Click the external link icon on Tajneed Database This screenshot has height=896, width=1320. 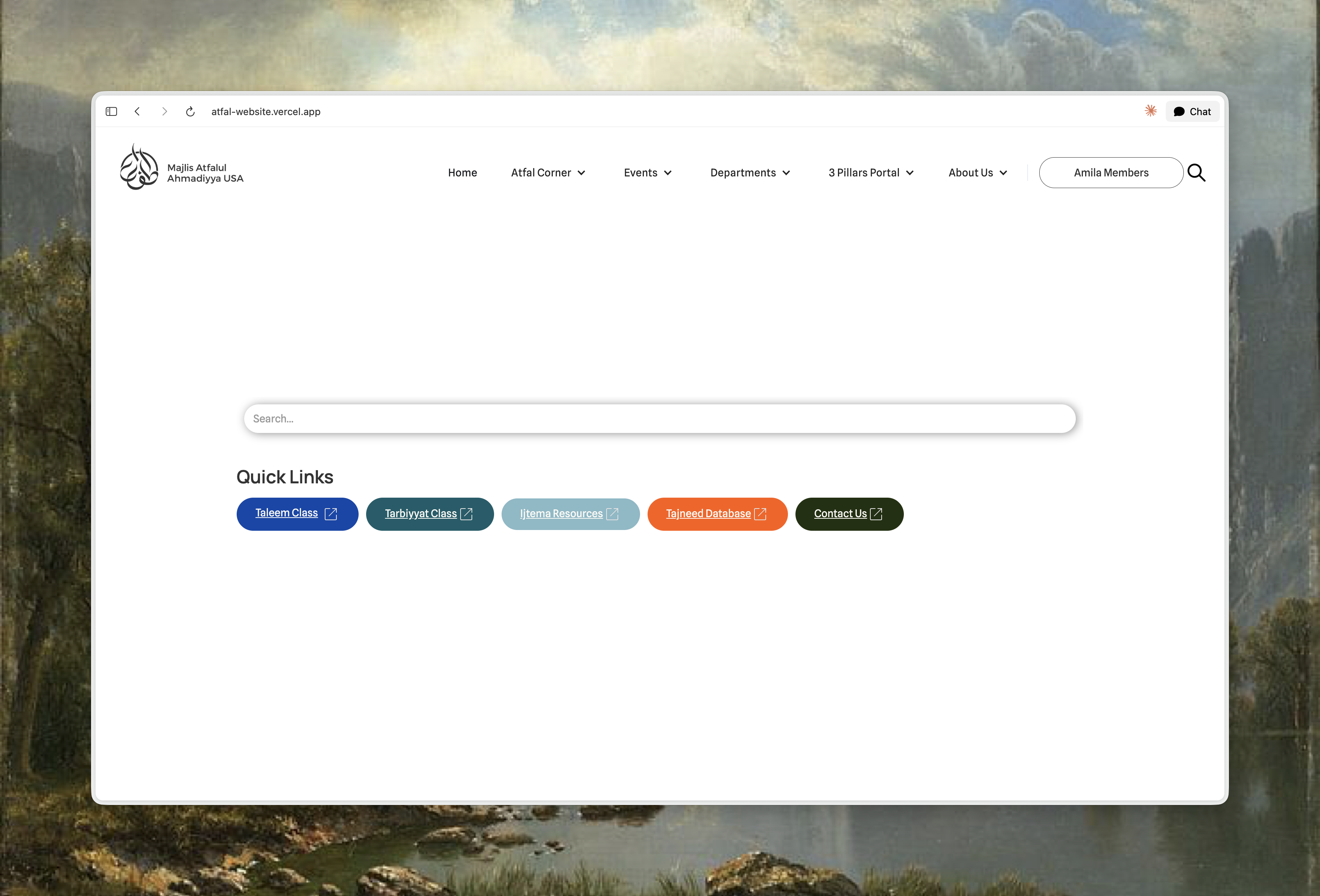(x=760, y=514)
